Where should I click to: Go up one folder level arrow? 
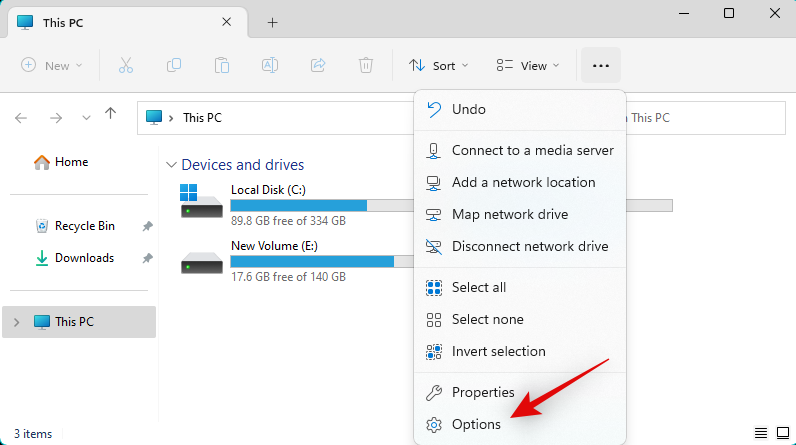pyautogui.click(x=110, y=117)
